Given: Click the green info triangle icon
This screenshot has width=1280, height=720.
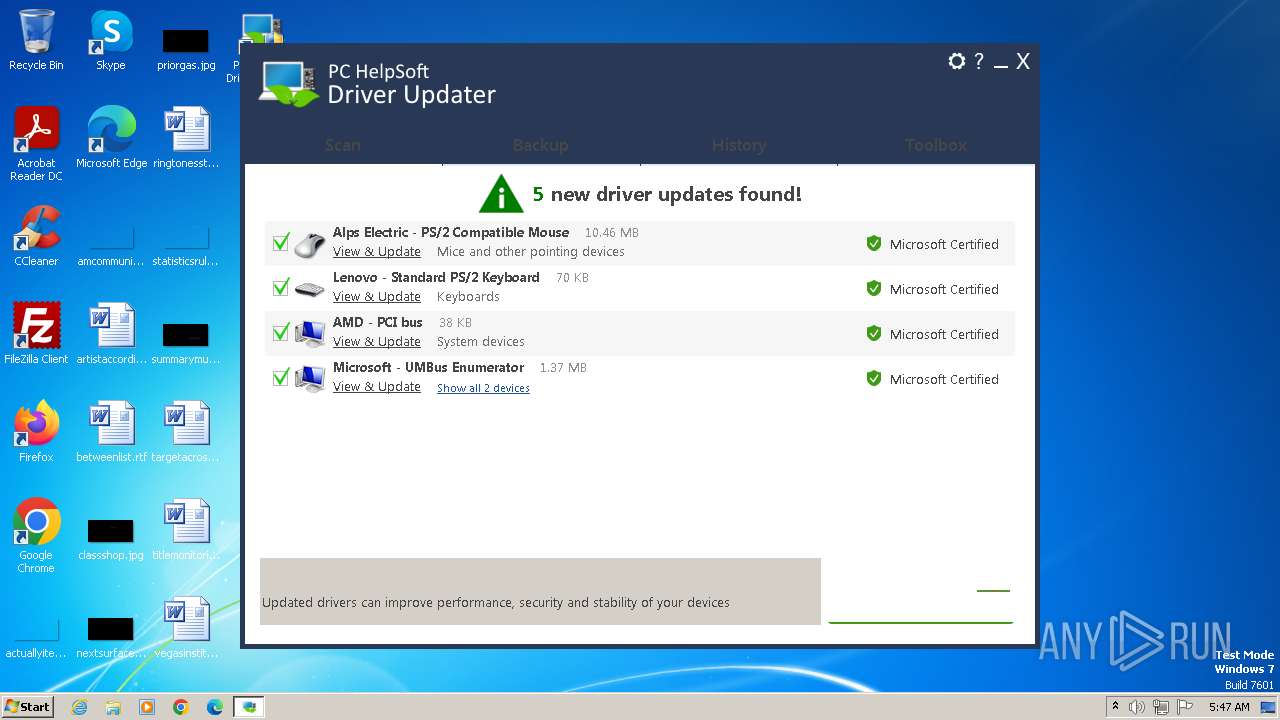Looking at the screenshot, I should click(x=501, y=195).
